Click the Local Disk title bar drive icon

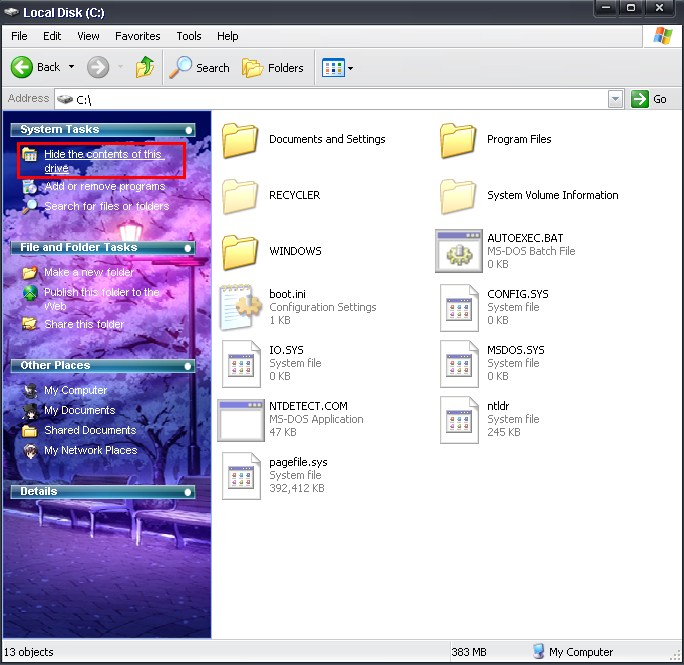11,12
